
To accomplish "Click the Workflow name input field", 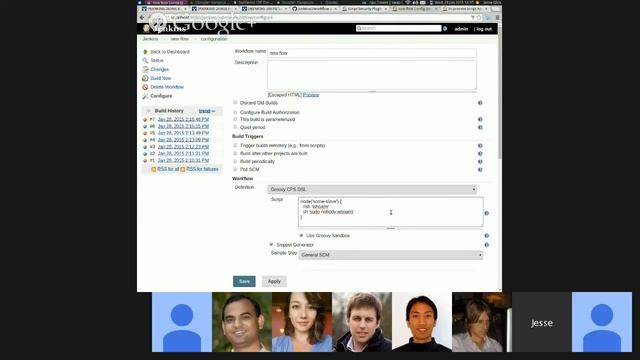I will click(x=372, y=53).
